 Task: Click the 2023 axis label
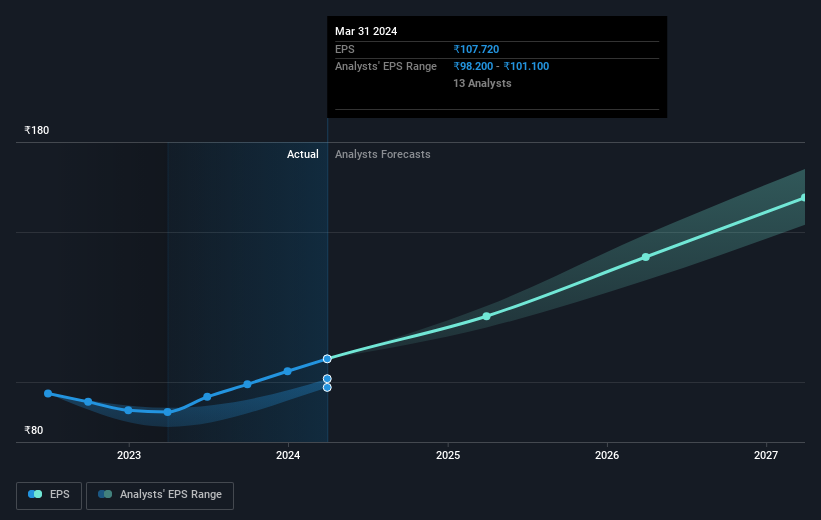tap(129, 456)
